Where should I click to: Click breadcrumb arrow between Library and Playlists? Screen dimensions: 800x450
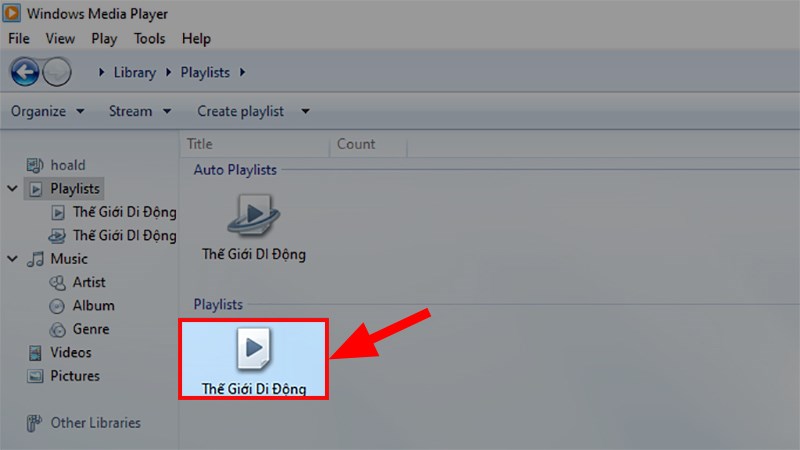pyautogui.click(x=168, y=72)
